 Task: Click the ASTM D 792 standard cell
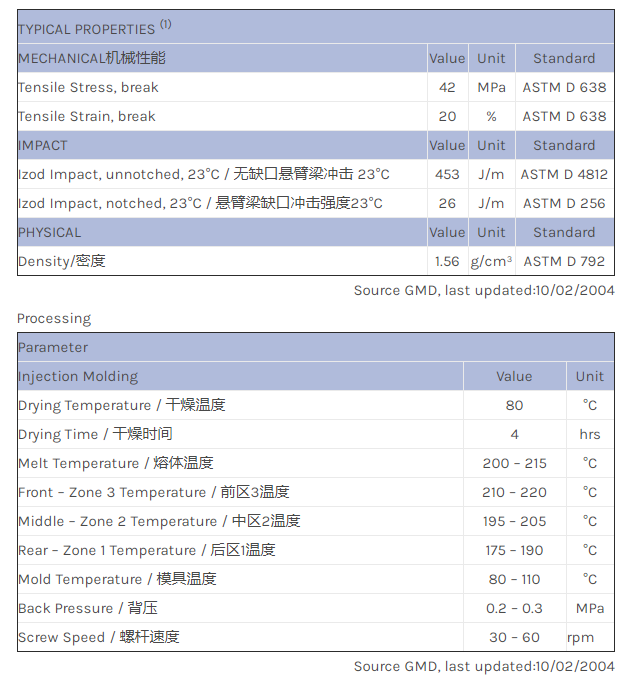point(564,261)
